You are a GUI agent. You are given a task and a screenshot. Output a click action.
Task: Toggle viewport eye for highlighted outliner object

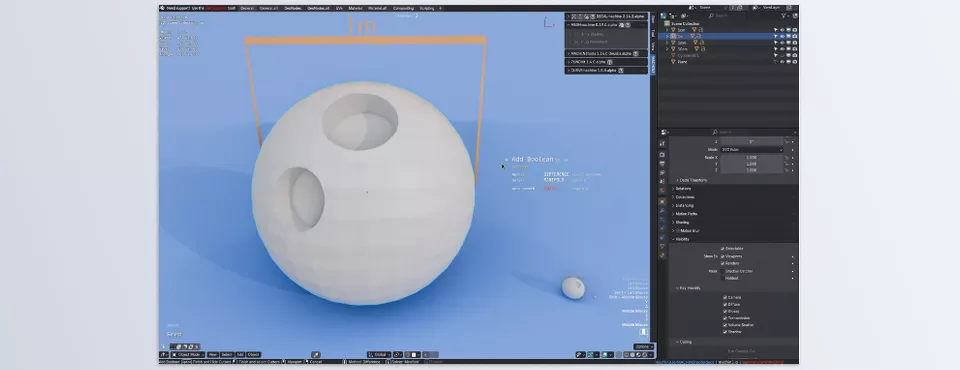point(782,36)
